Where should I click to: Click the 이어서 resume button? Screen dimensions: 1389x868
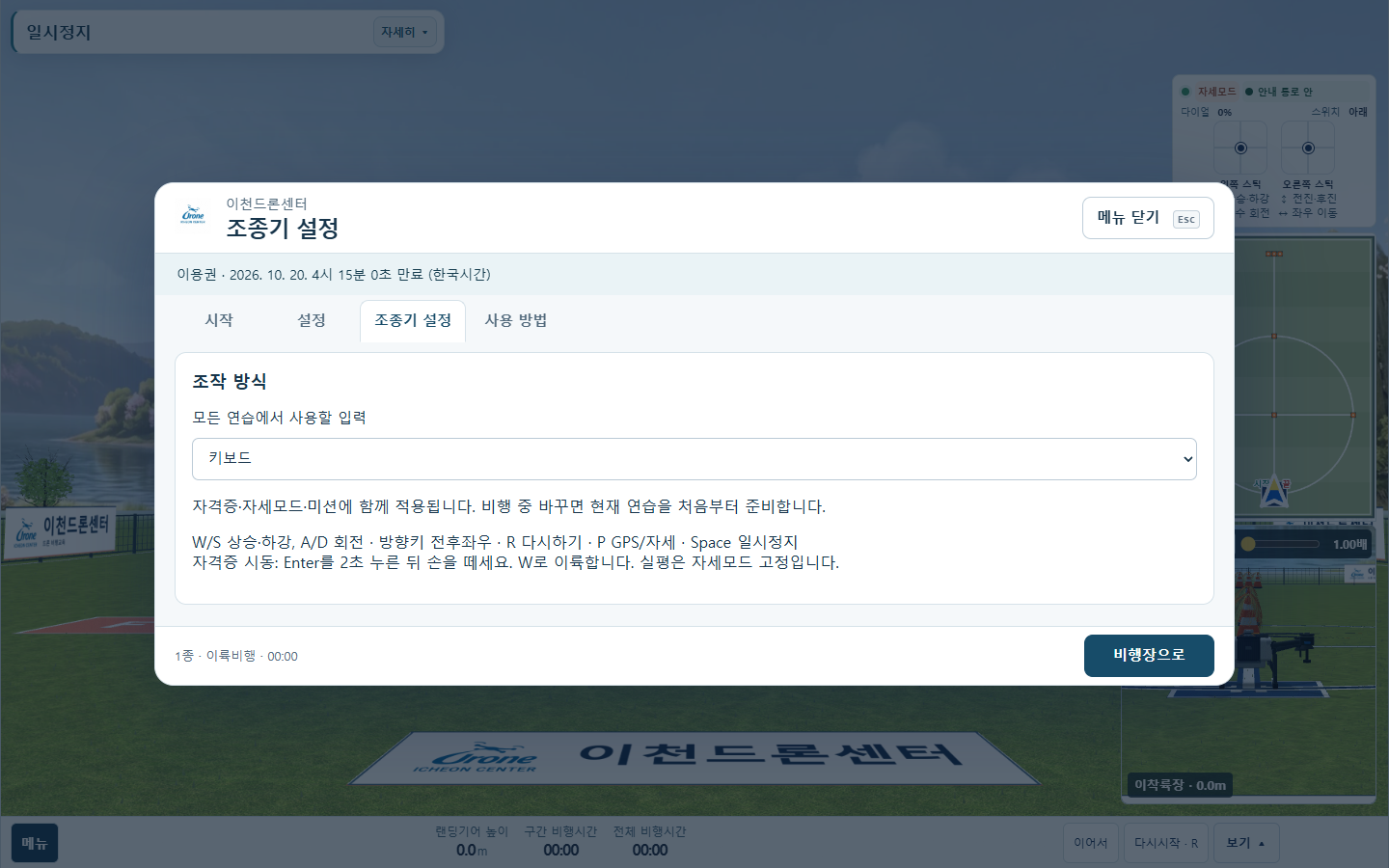pos(1091,843)
